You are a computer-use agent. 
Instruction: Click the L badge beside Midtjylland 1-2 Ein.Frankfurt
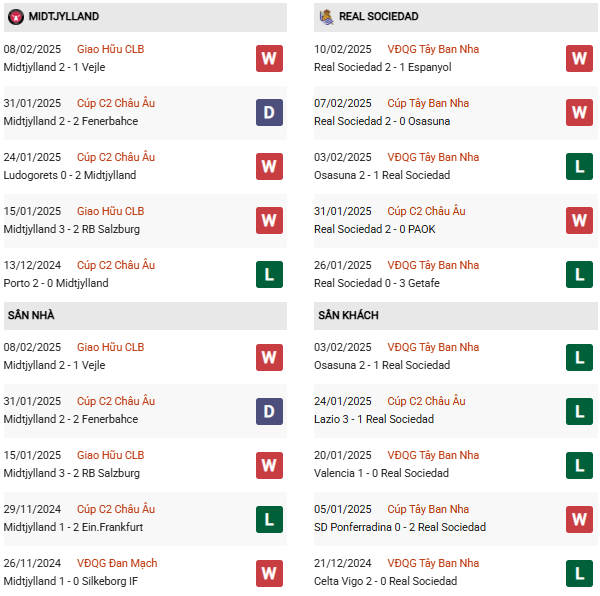[x=269, y=518]
